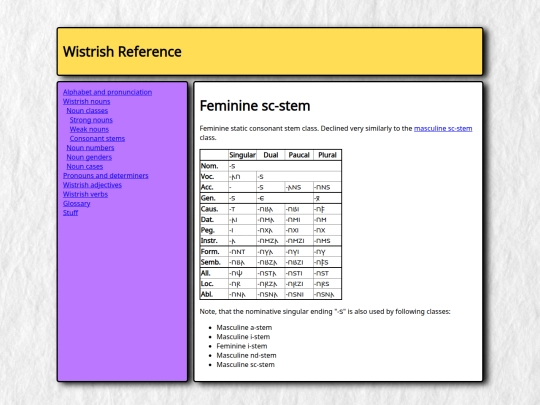This screenshot has height=405, width=540.
Task: Open the Wistrish nouns page
Action: (x=86, y=101)
